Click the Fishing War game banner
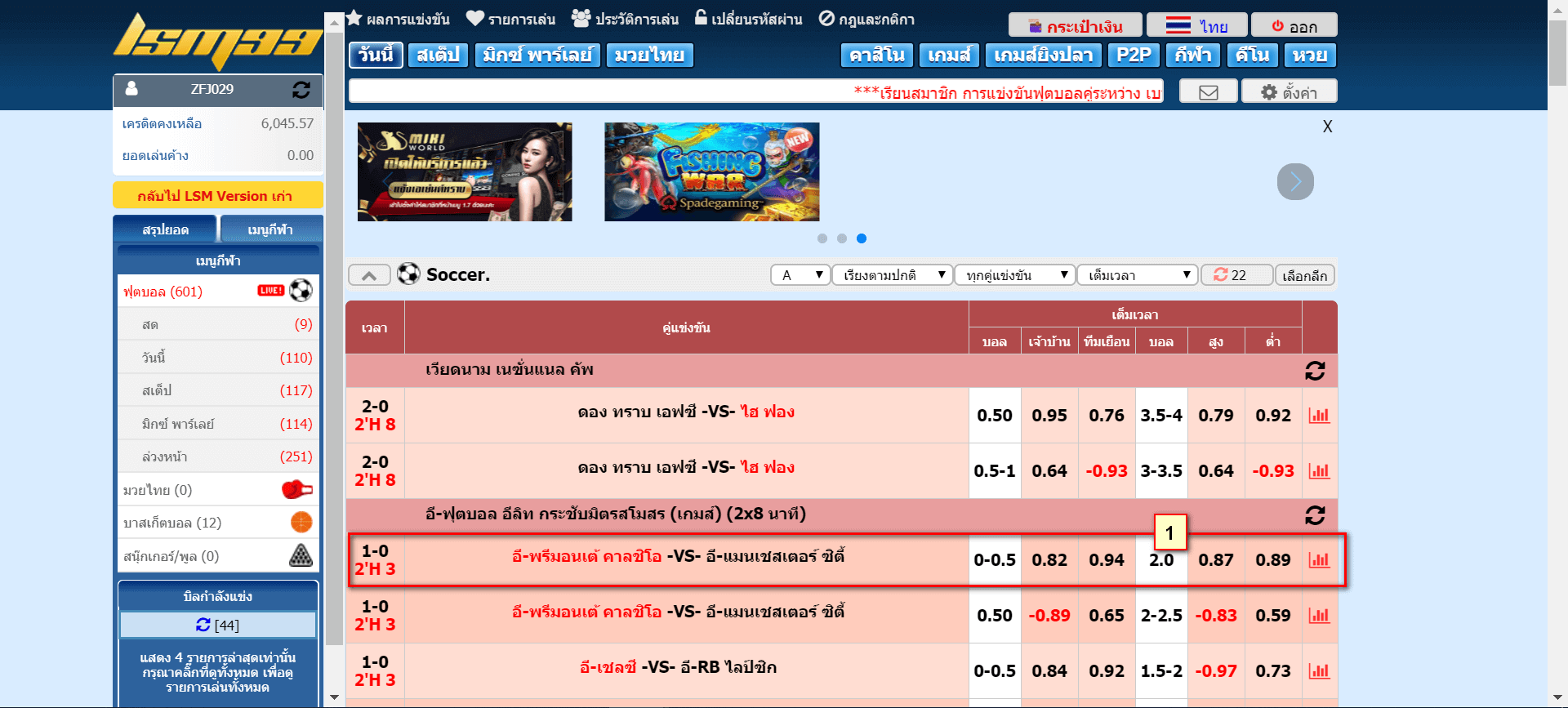Viewport: 1568px width, 708px height. coord(711,171)
